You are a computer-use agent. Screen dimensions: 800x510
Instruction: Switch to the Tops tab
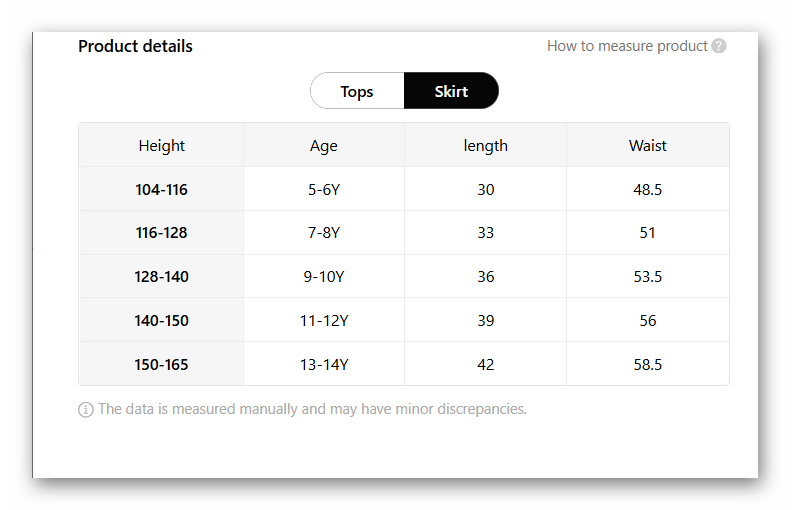357,91
